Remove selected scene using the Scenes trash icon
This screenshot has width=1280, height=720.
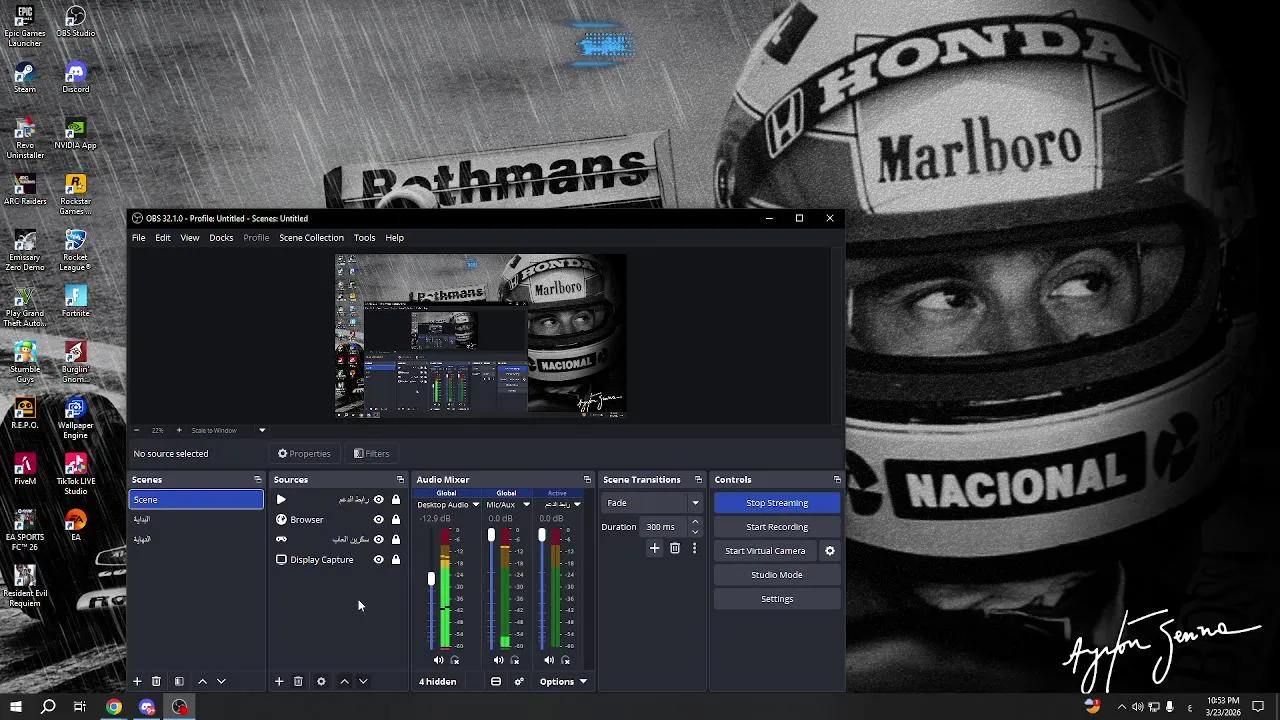[156, 681]
